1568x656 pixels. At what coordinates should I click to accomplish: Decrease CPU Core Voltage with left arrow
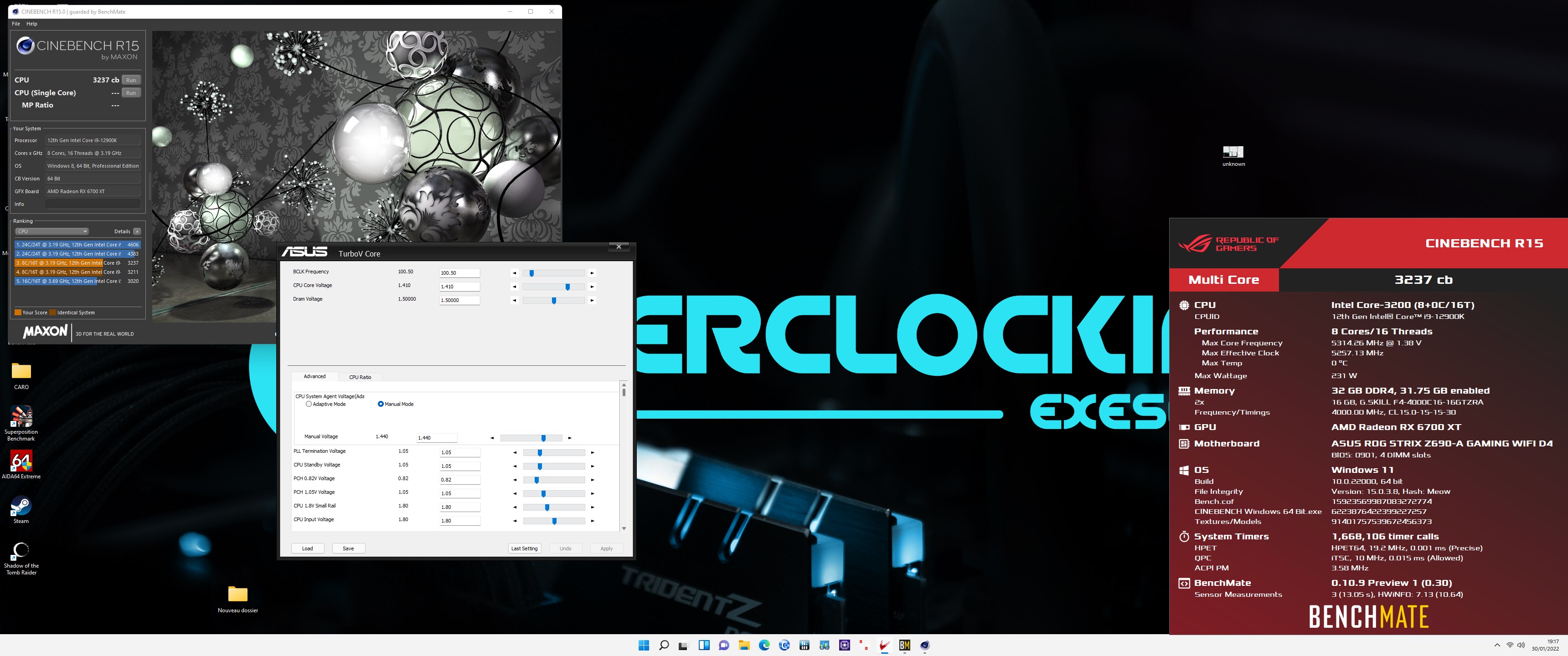point(514,287)
